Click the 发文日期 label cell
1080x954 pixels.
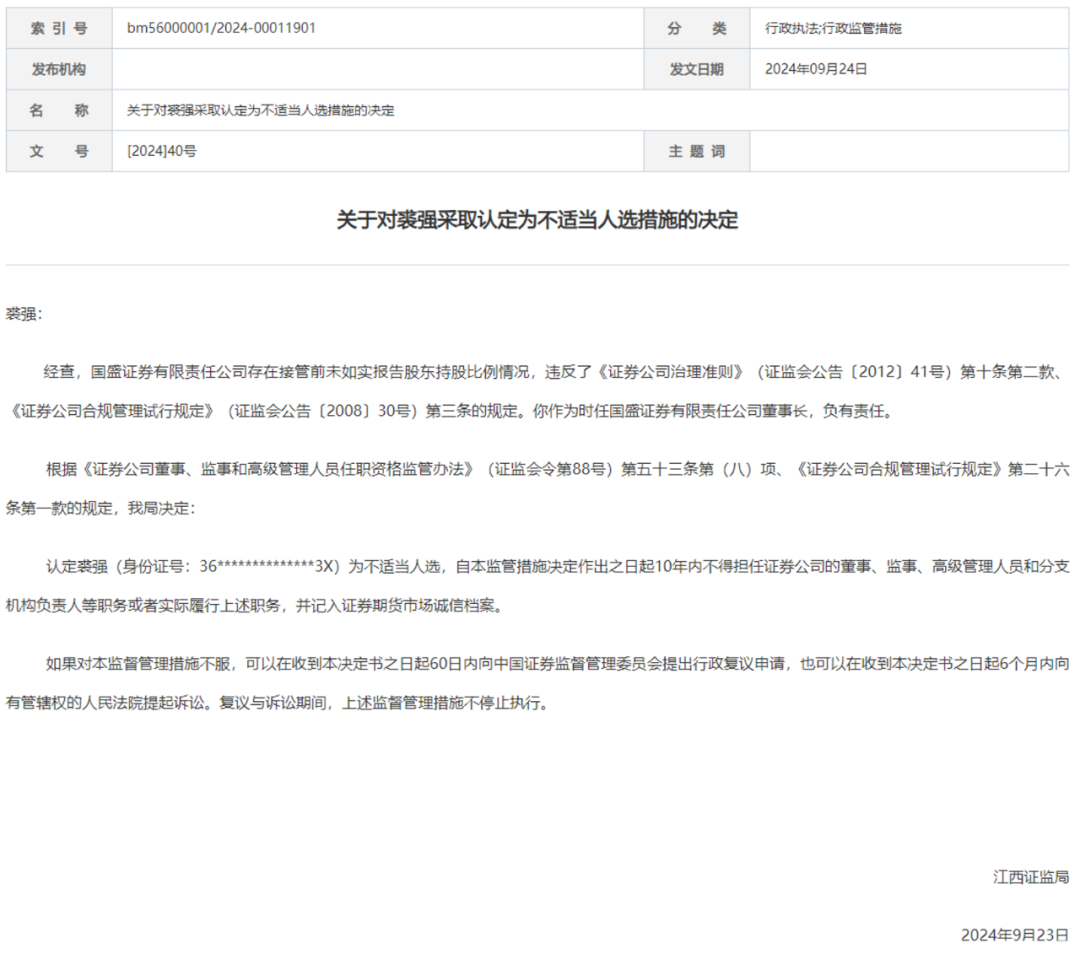[697, 69]
